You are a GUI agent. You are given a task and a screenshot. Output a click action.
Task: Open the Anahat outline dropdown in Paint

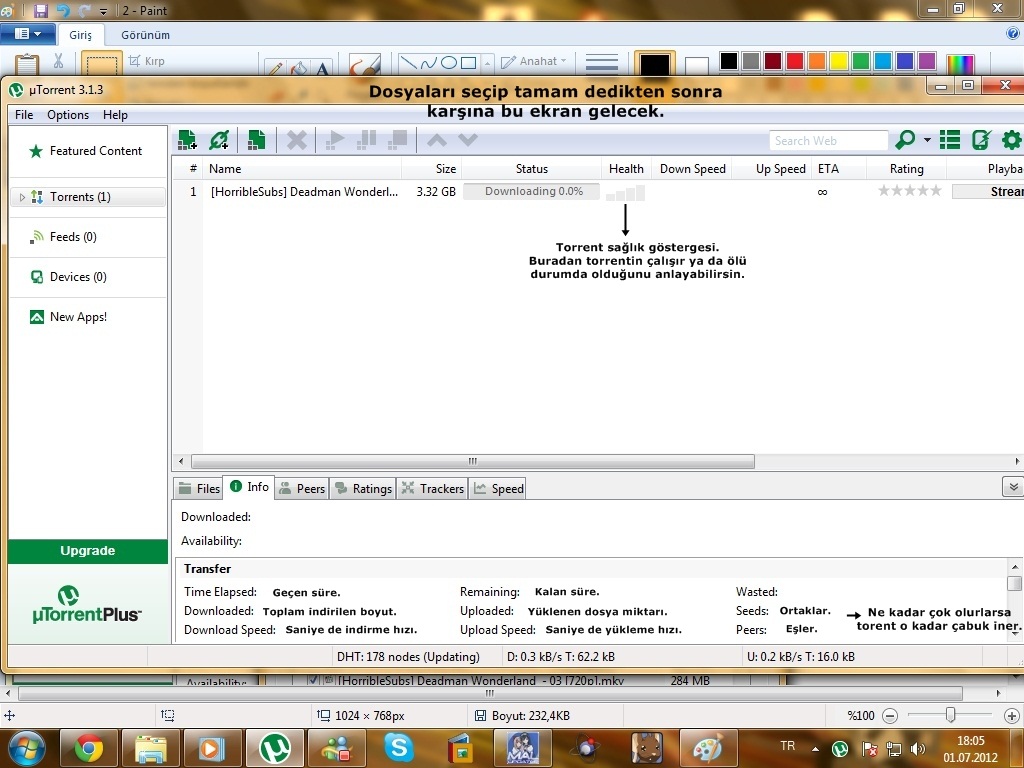(x=533, y=61)
